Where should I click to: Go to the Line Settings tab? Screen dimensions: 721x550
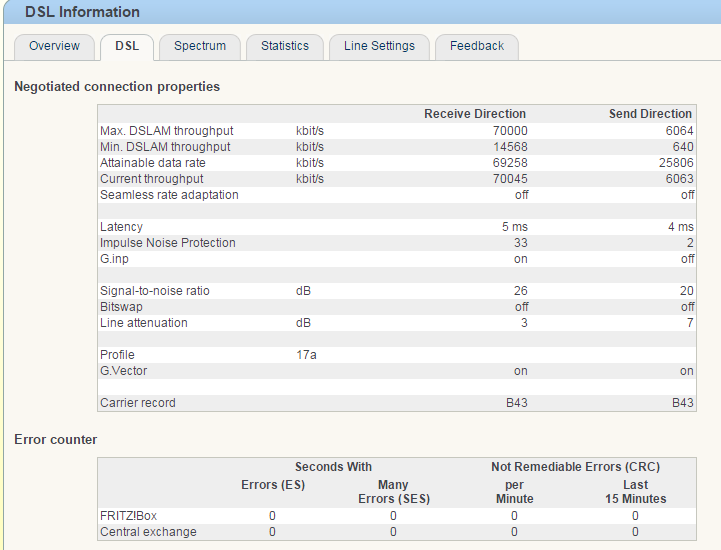click(379, 46)
